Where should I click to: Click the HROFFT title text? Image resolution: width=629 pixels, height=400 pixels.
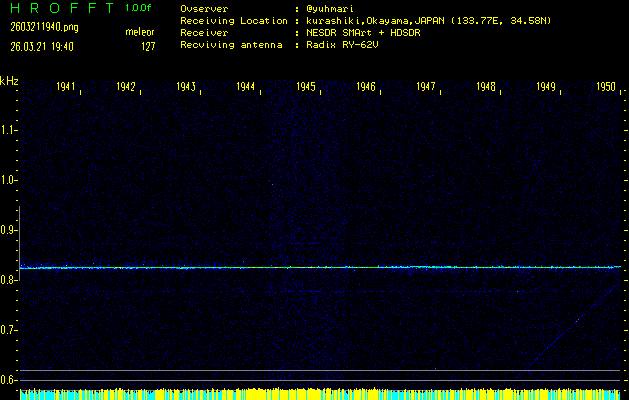[59, 8]
